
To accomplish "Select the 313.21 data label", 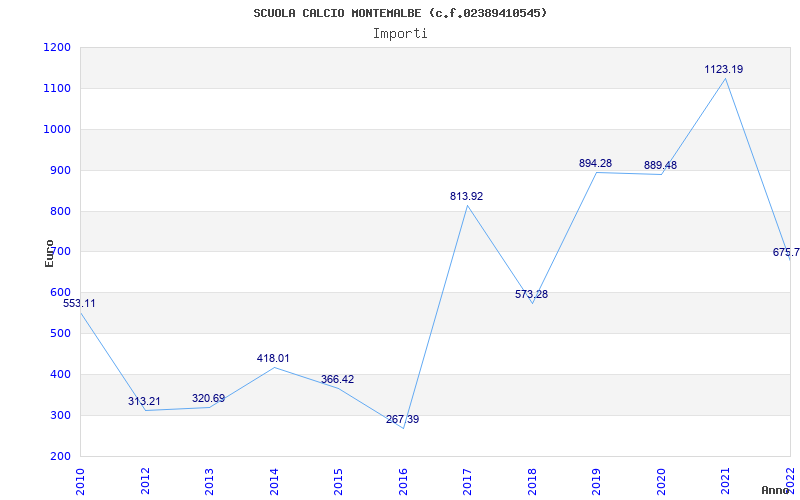I will (144, 402).
